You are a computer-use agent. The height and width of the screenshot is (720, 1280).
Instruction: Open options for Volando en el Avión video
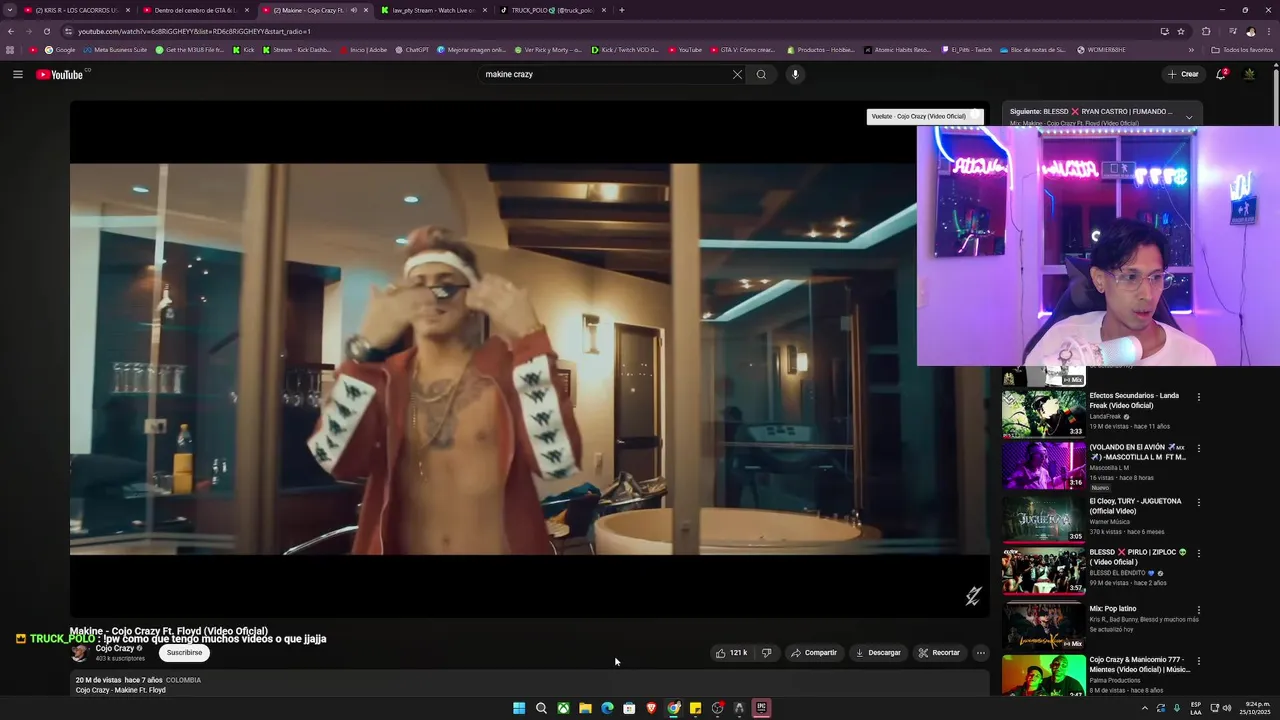point(1198,449)
